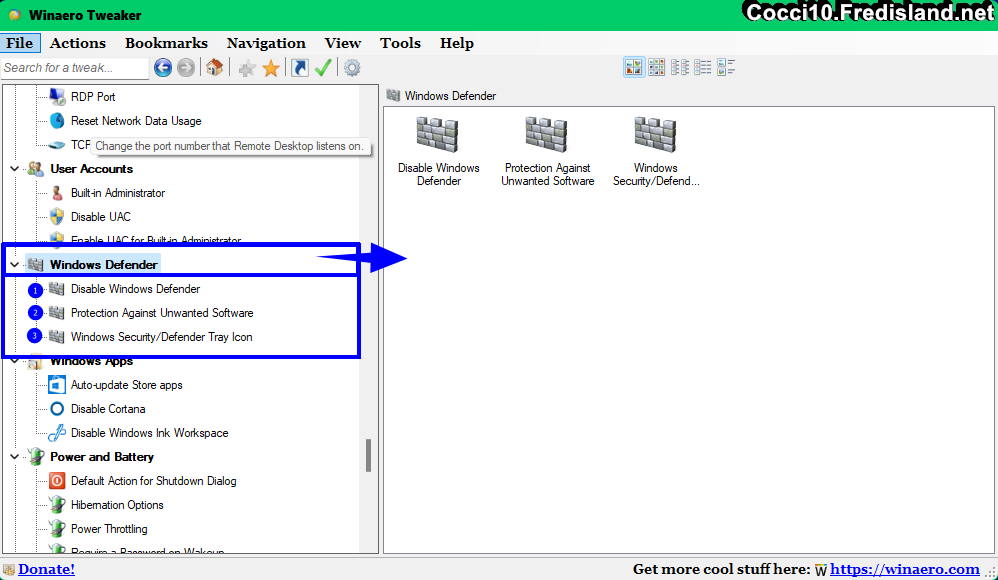
Task: Select the Power and Battery category label
Action: (102, 456)
